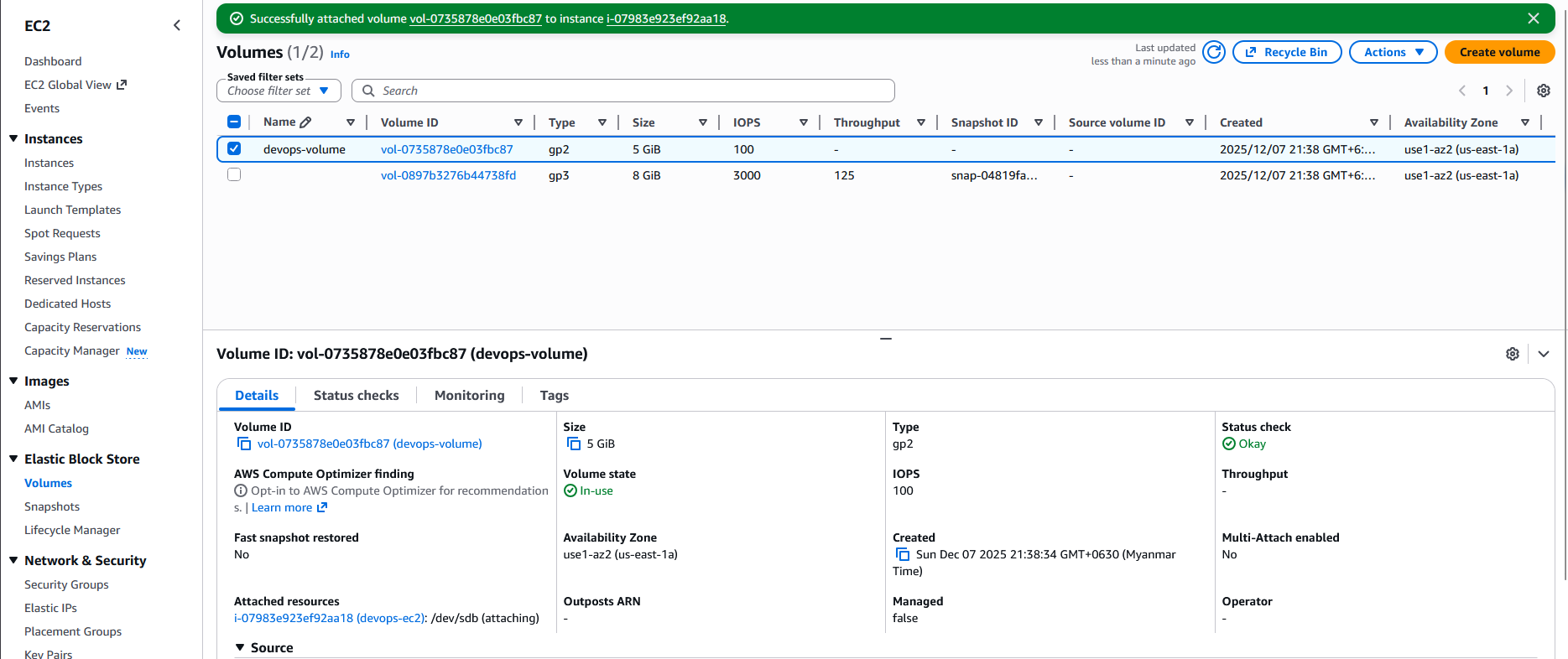Open Elastic IPs in the sidebar
1568x659 pixels.
coord(50,608)
